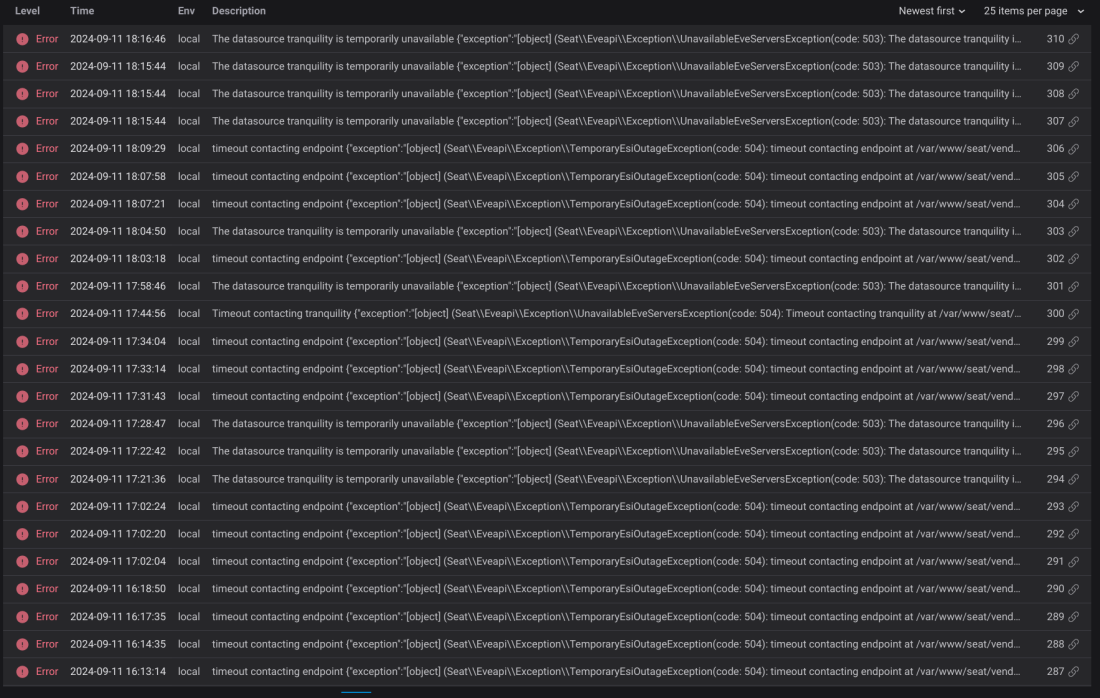Click the local env value at 16:18:50
The image size is (1100, 698).
click(x=189, y=589)
